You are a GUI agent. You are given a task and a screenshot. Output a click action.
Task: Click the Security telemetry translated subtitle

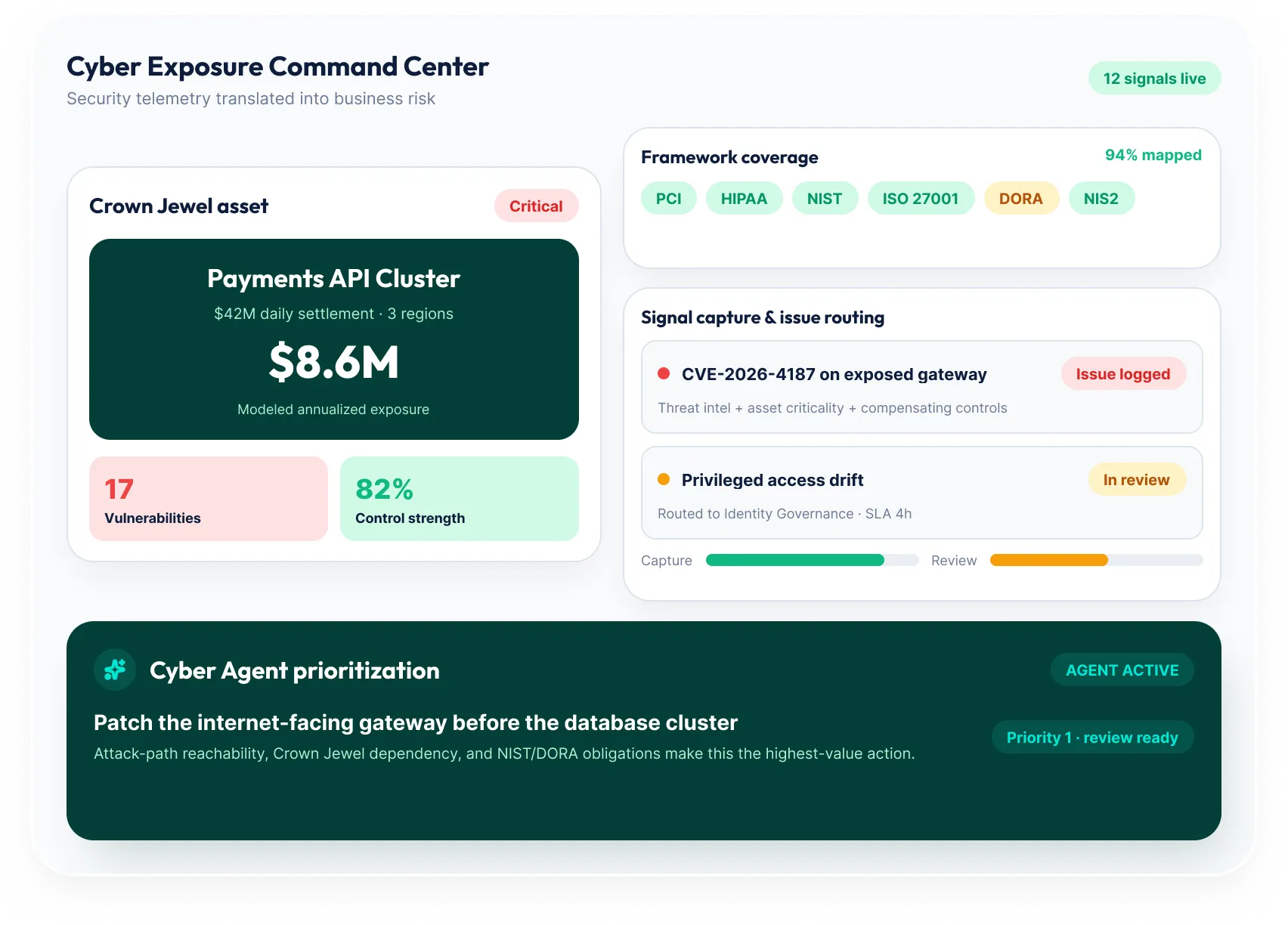(x=251, y=99)
